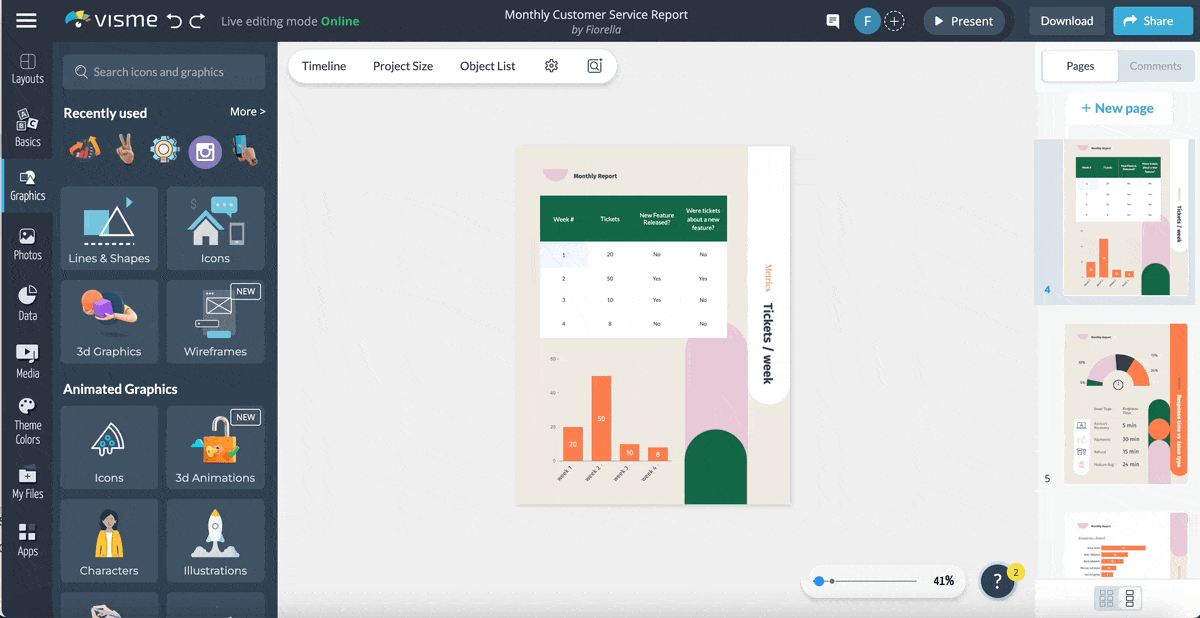Image resolution: width=1200 pixels, height=618 pixels.
Task: Switch to the Comments tab
Action: pos(1155,66)
